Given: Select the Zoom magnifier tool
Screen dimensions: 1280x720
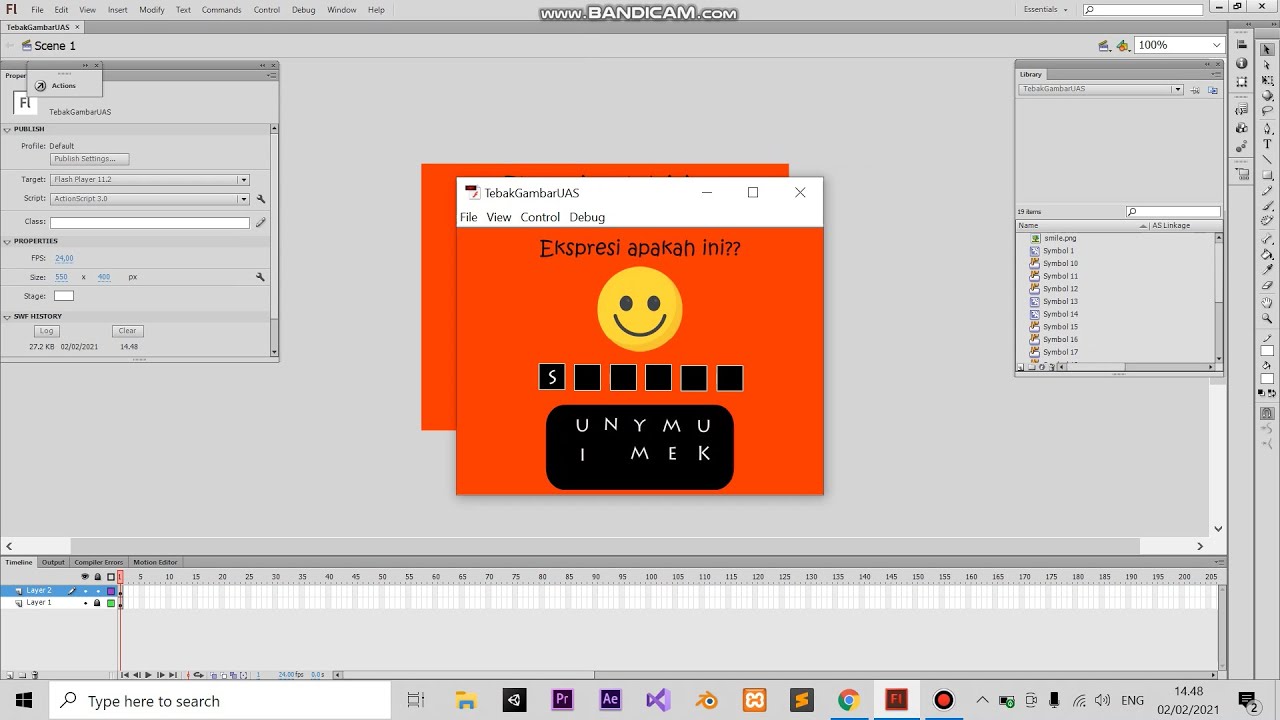Looking at the screenshot, I should (x=1267, y=318).
